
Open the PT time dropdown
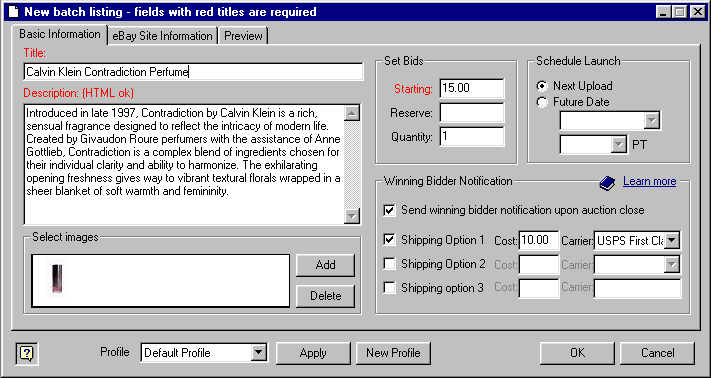[618, 145]
